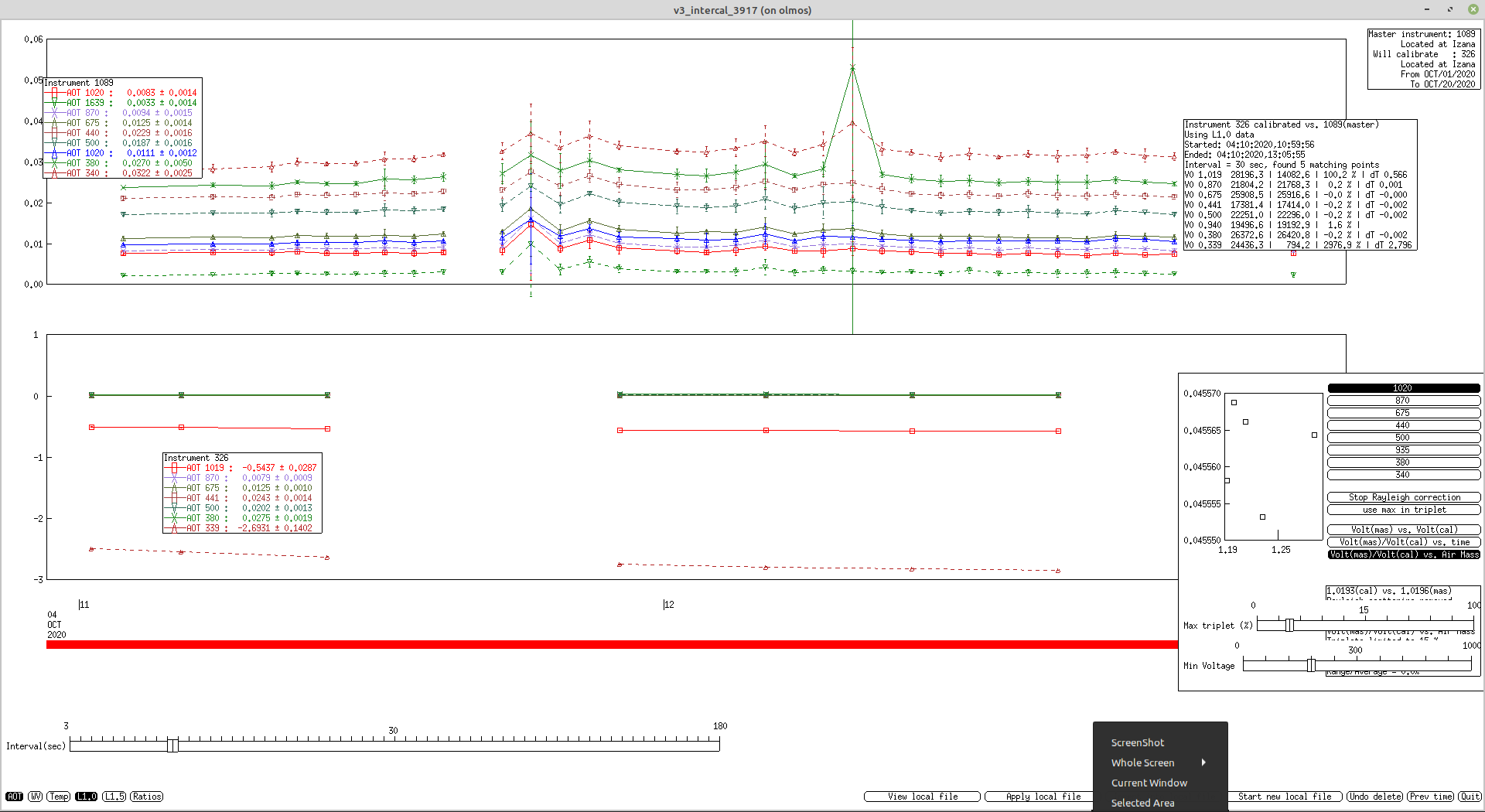Viewport: 1485px width, 812px height.
Task: Click the Interval(sec) slider handle
Action: tap(172, 745)
